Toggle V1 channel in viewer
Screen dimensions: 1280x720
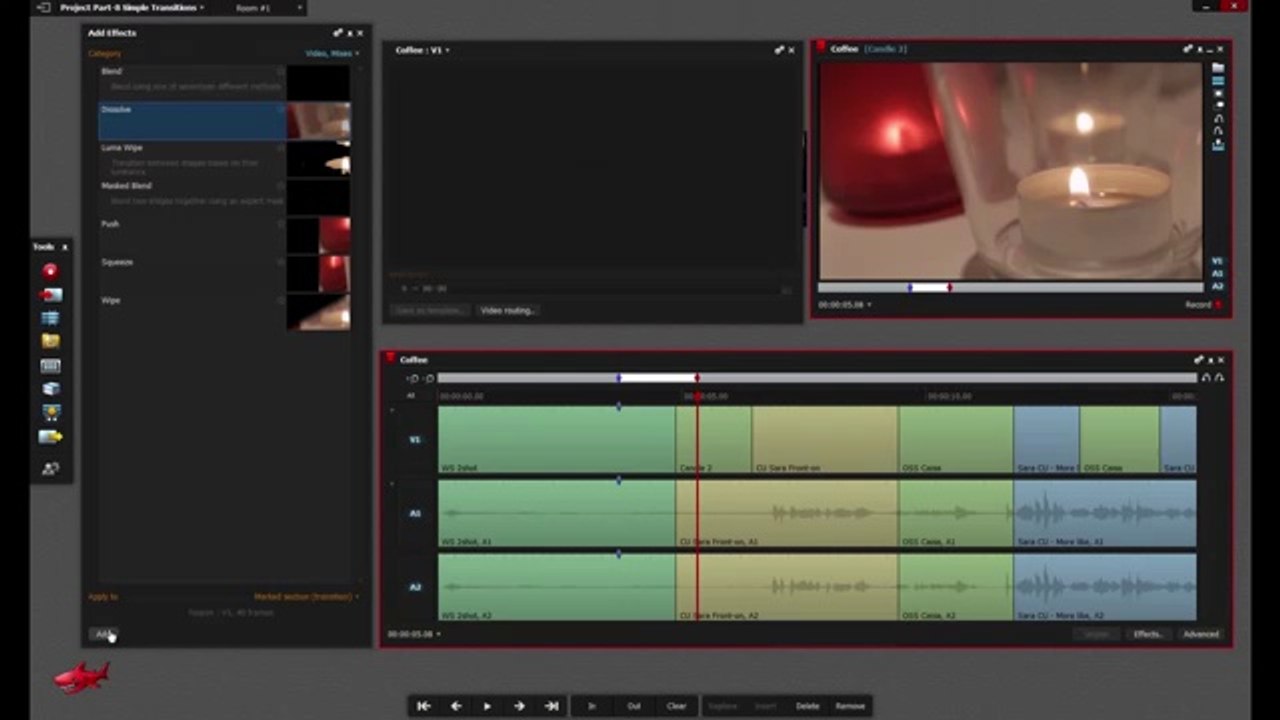point(1217,261)
